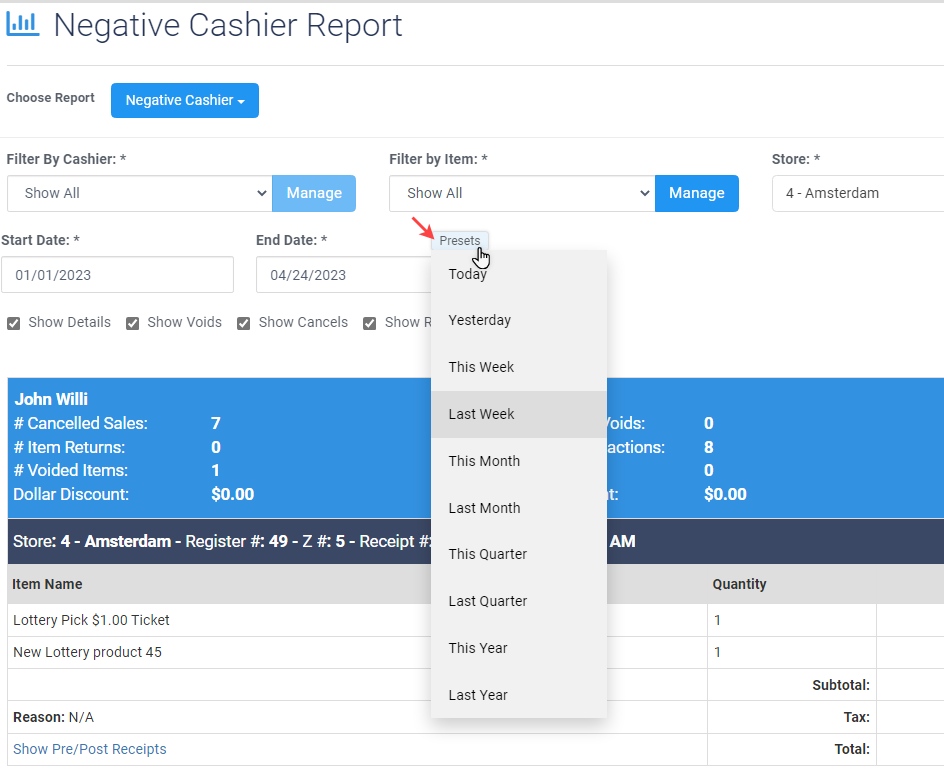The width and height of the screenshot is (944, 771).
Task: Click the Total label
Action: coord(852,749)
